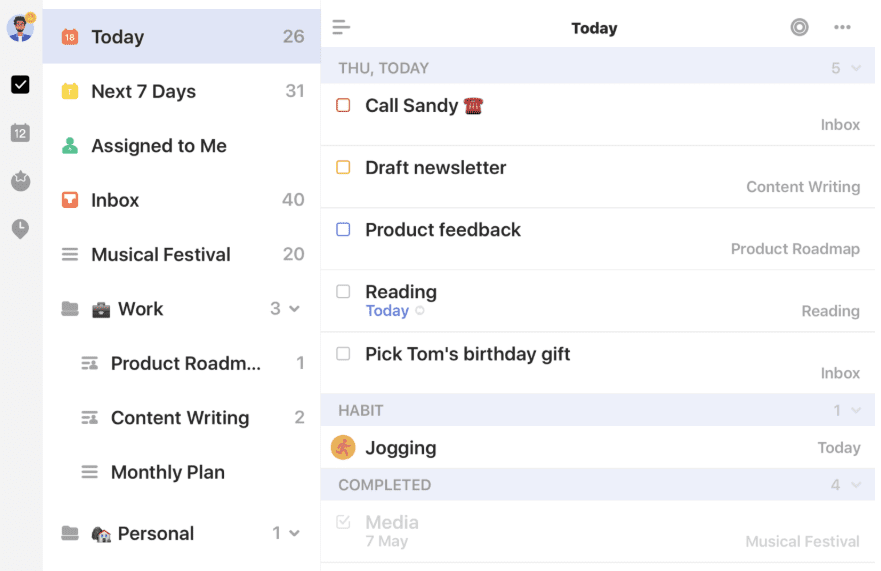This screenshot has width=881, height=571.
Task: Open the Pomodoro clock icon in sidebar
Action: (x=20, y=229)
